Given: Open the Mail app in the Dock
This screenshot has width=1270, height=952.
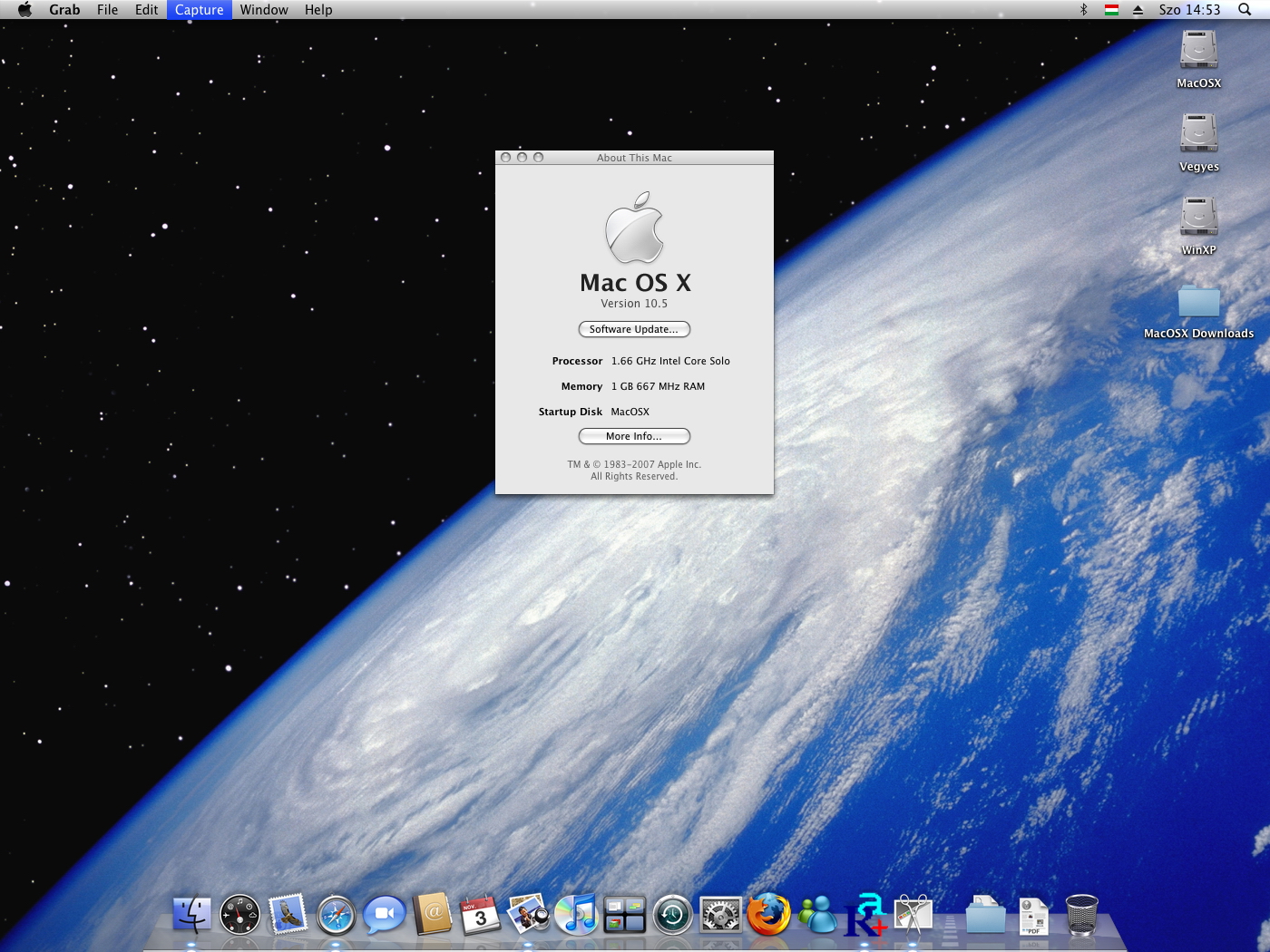Looking at the screenshot, I should click(x=288, y=914).
